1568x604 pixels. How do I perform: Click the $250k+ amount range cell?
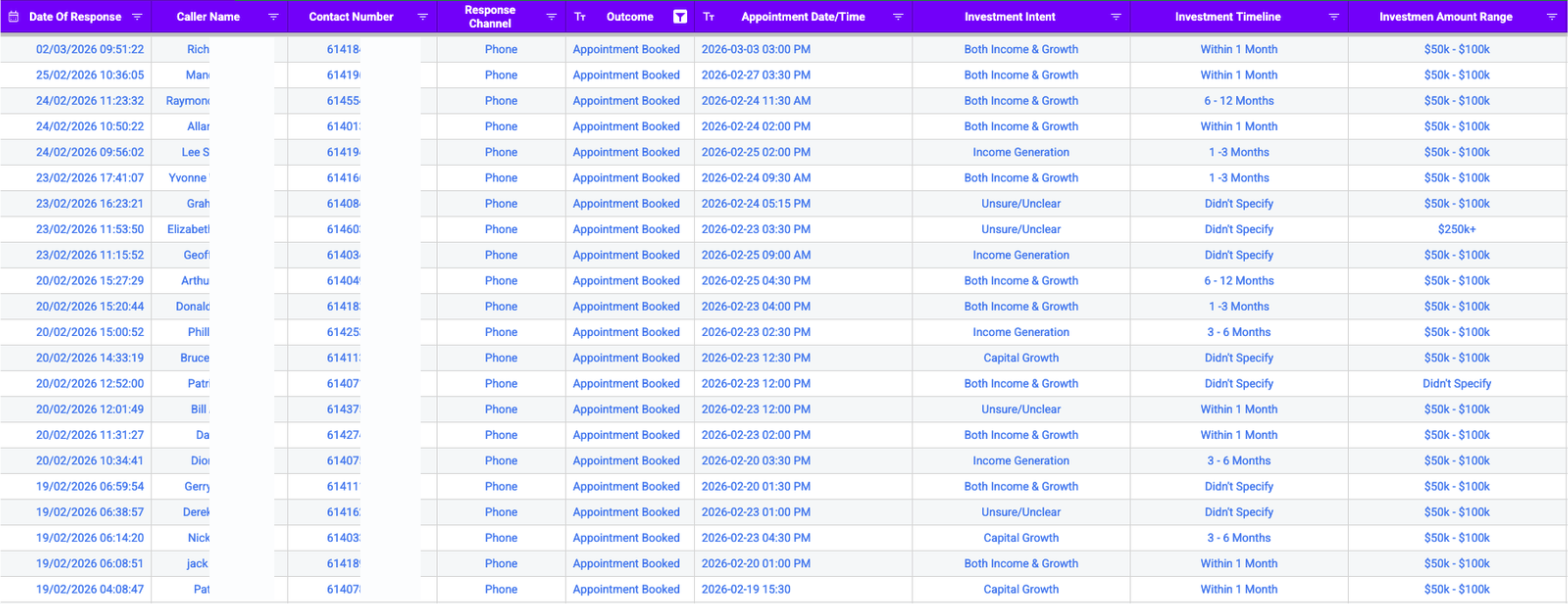(x=1456, y=229)
